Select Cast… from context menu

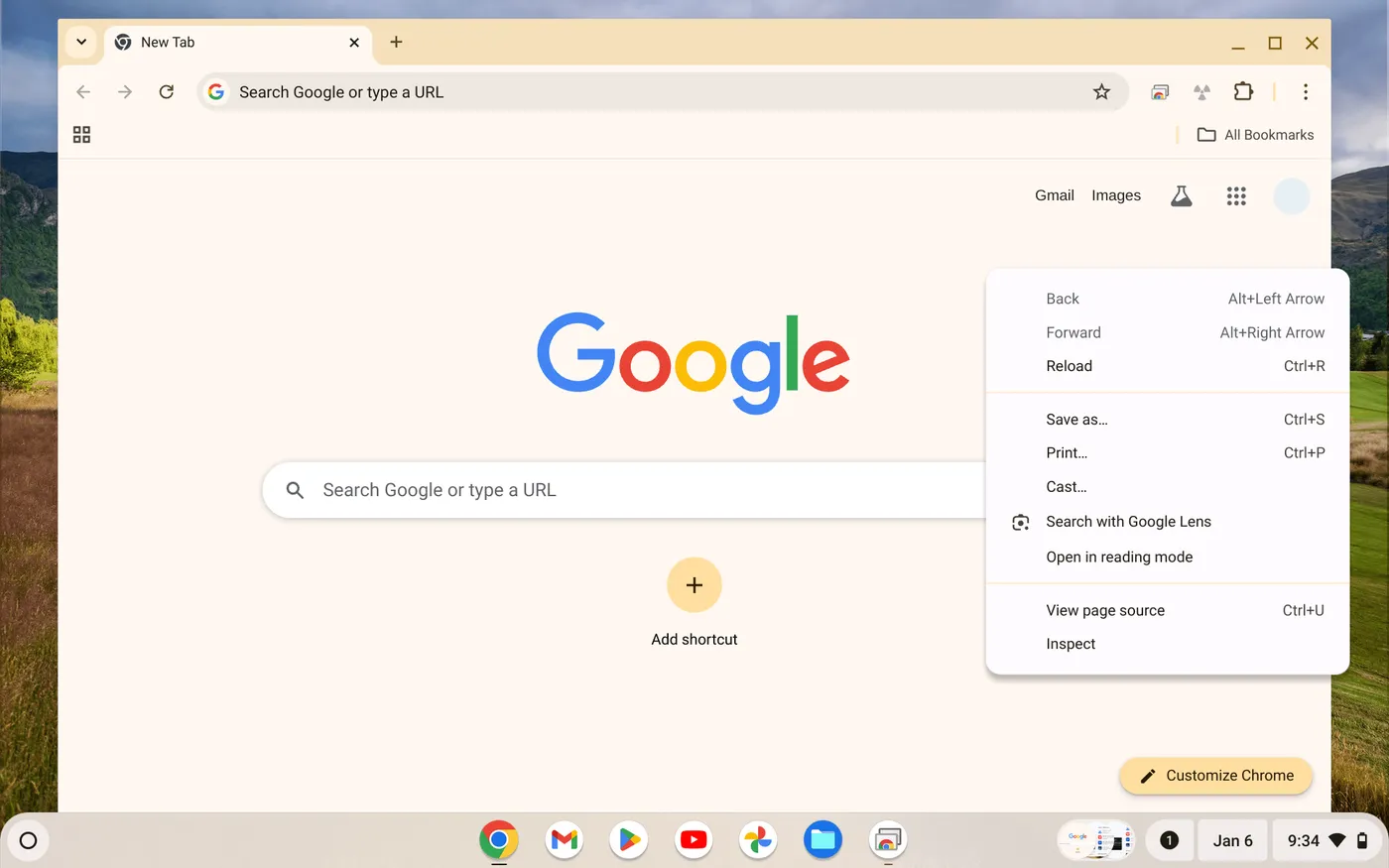[1168, 487]
